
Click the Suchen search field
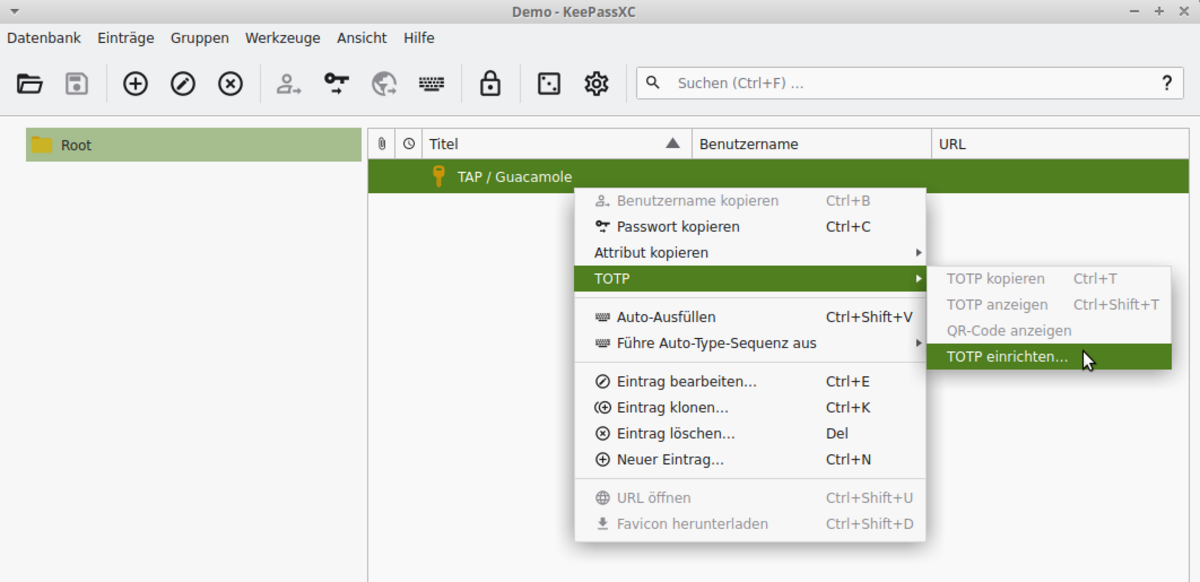900,83
